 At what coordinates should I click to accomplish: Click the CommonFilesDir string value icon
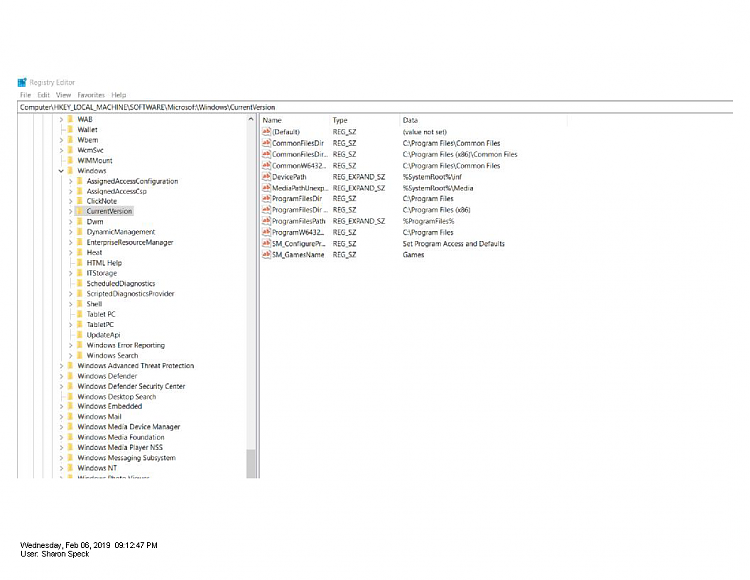pos(266,143)
